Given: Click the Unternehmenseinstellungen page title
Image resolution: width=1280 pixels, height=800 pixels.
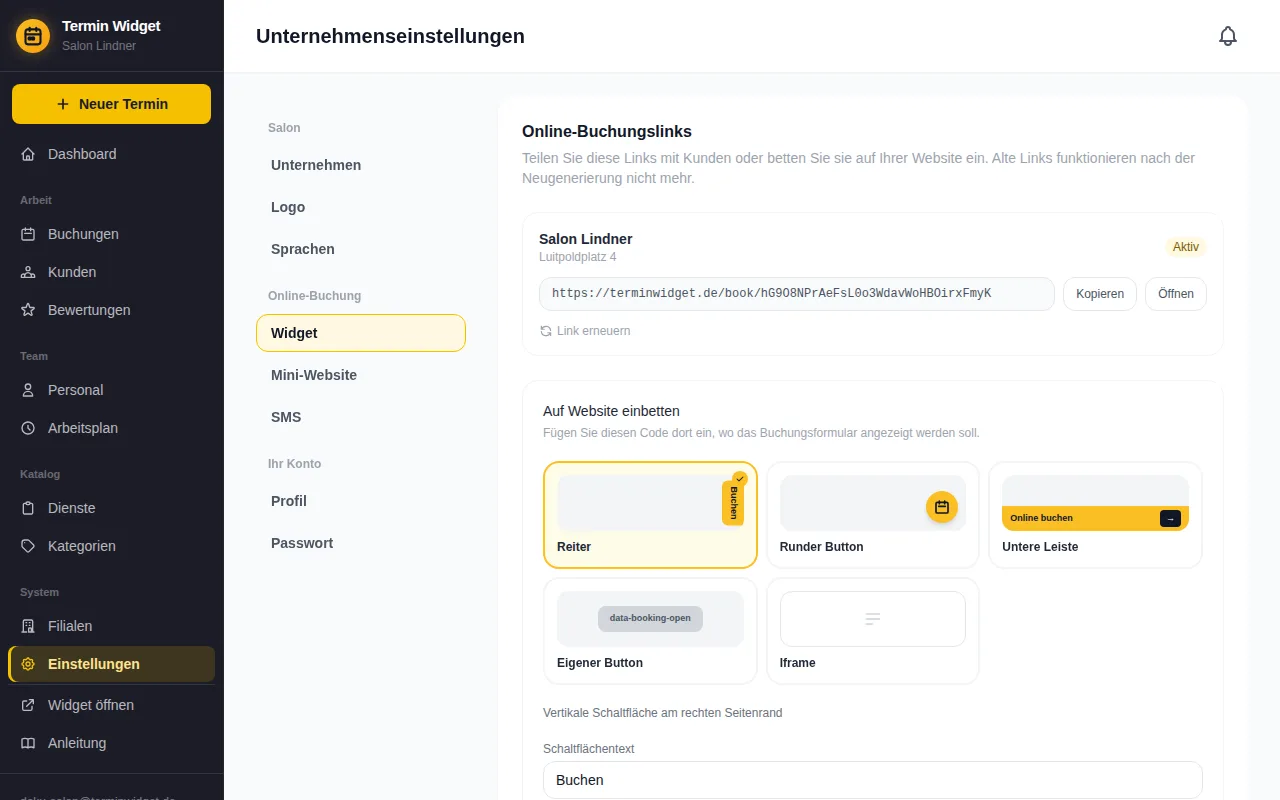Looking at the screenshot, I should click(x=390, y=36).
